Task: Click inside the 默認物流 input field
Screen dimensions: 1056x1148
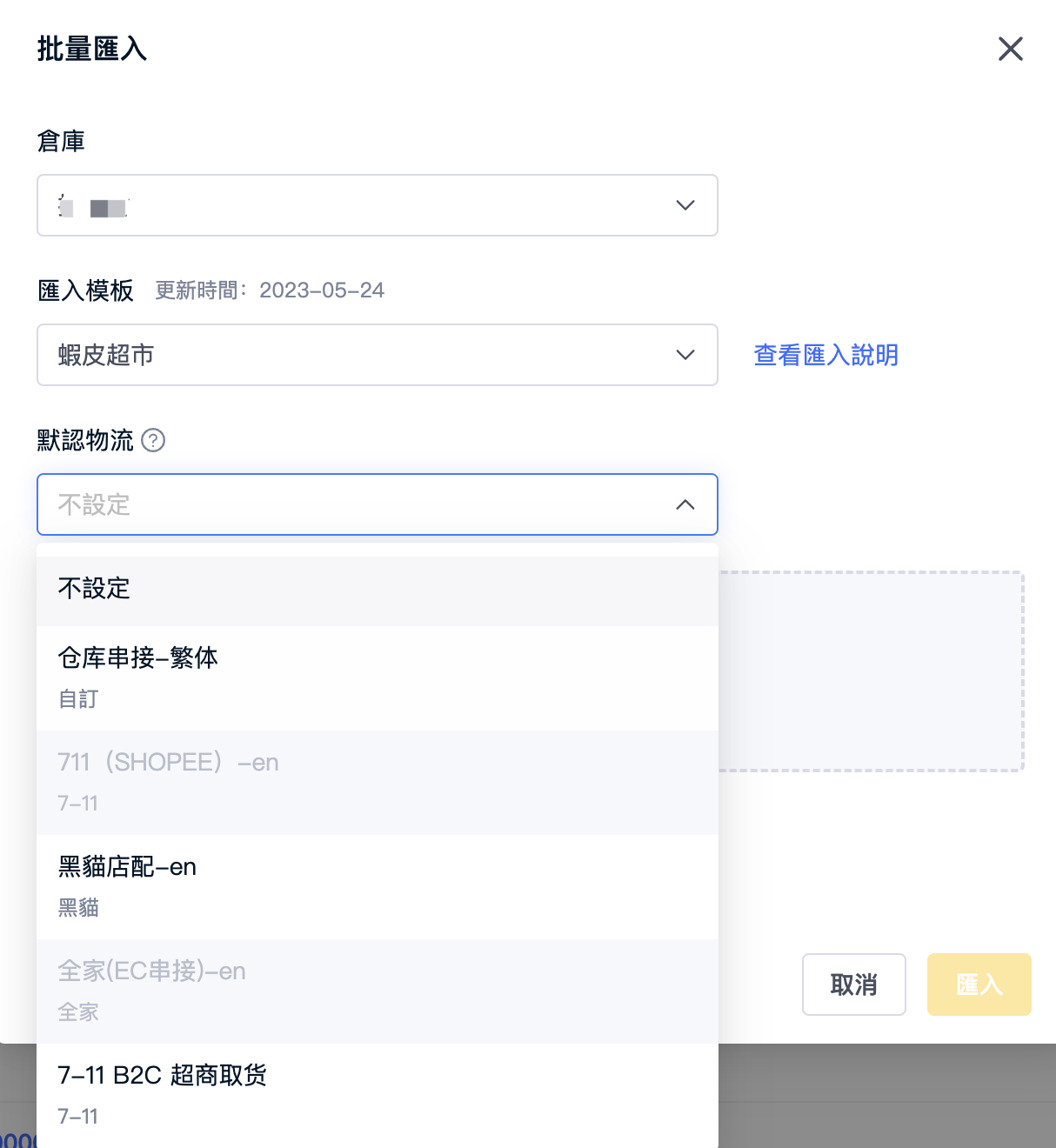Action: click(378, 504)
